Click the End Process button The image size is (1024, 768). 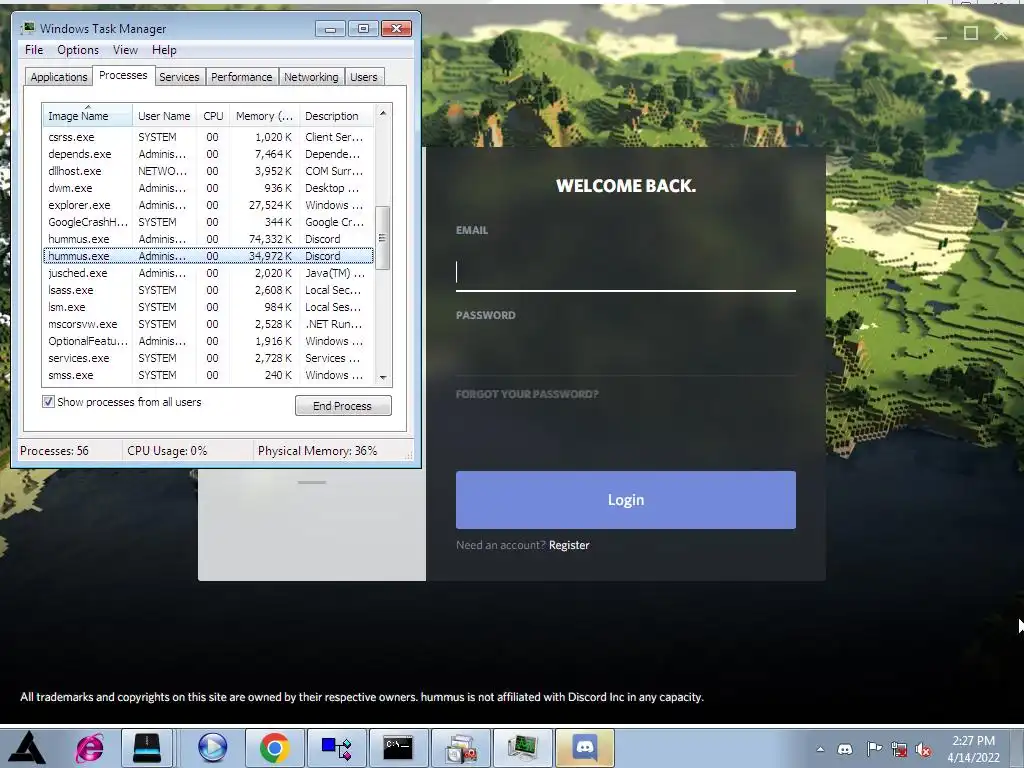click(343, 406)
